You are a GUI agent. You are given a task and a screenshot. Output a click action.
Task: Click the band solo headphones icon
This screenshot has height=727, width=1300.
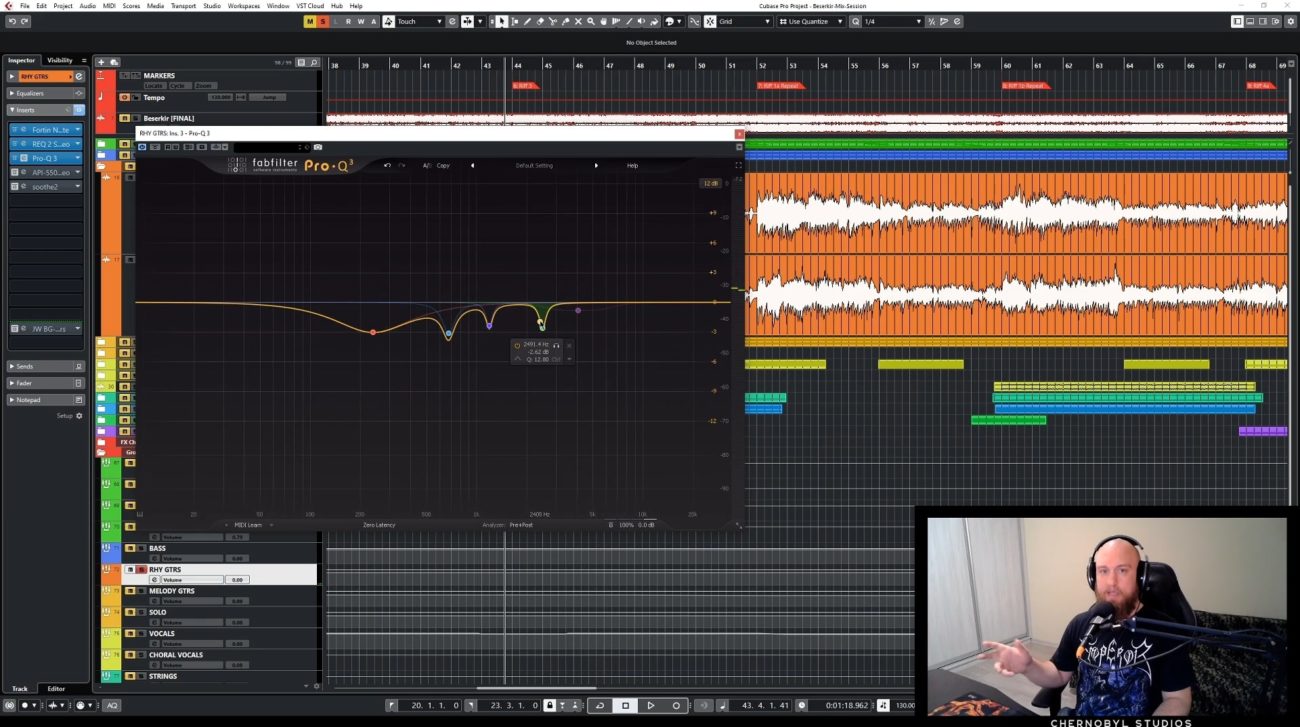556,345
